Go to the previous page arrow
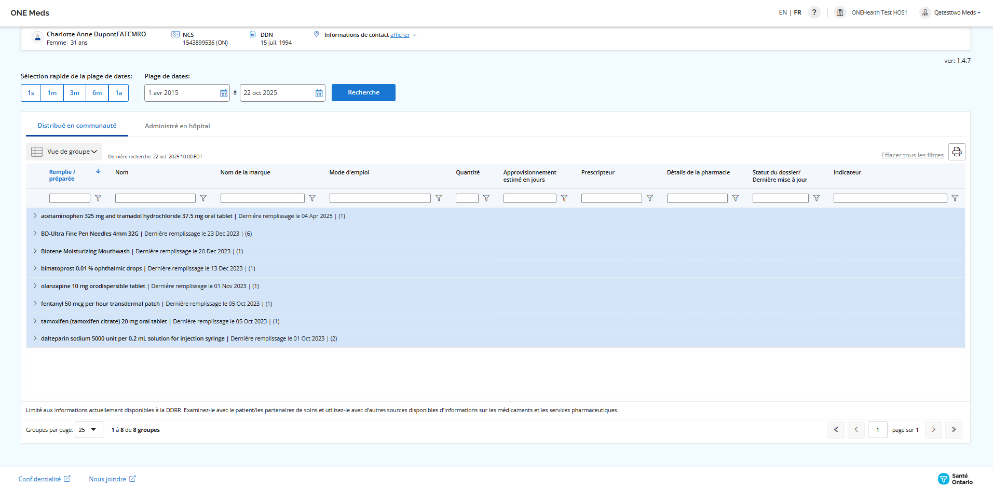 [x=856, y=430]
